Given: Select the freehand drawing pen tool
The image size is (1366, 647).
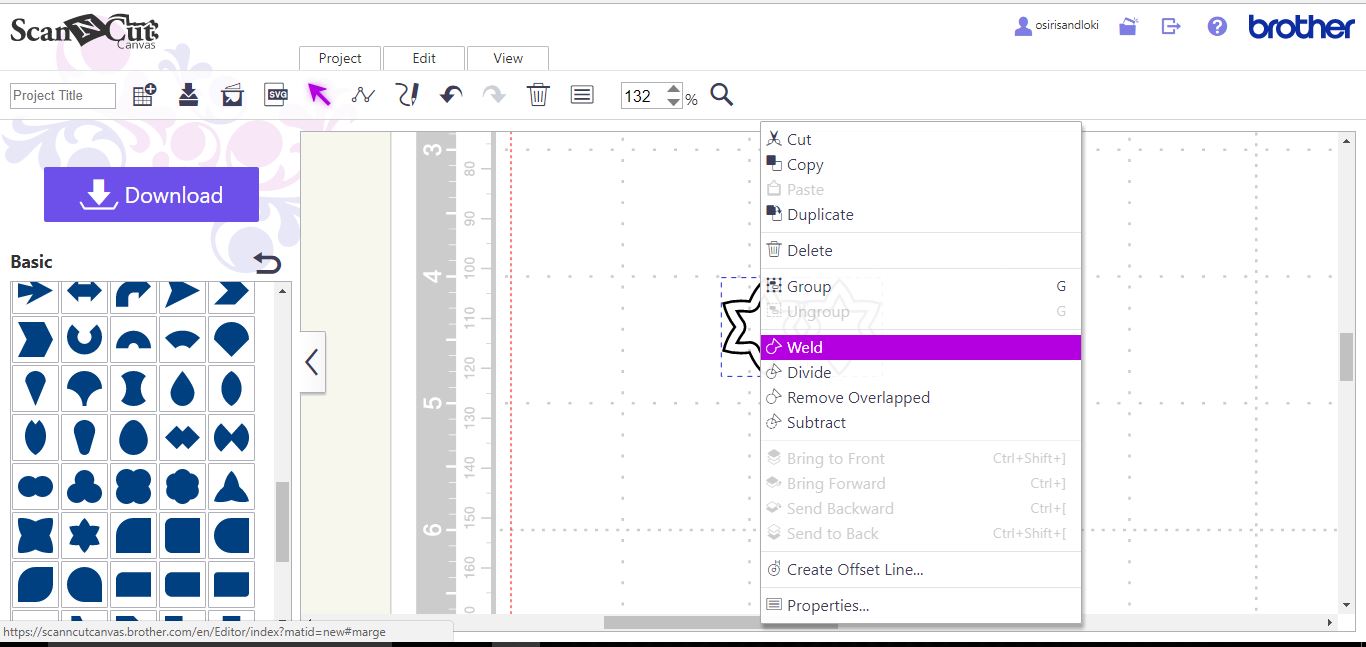Looking at the screenshot, I should coord(406,94).
